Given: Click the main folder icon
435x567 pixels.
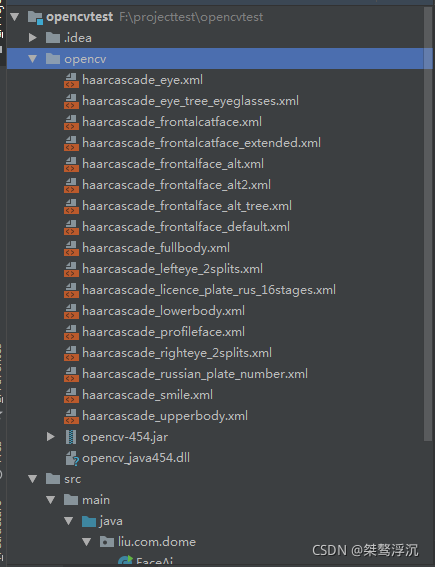Looking at the screenshot, I should point(71,500).
